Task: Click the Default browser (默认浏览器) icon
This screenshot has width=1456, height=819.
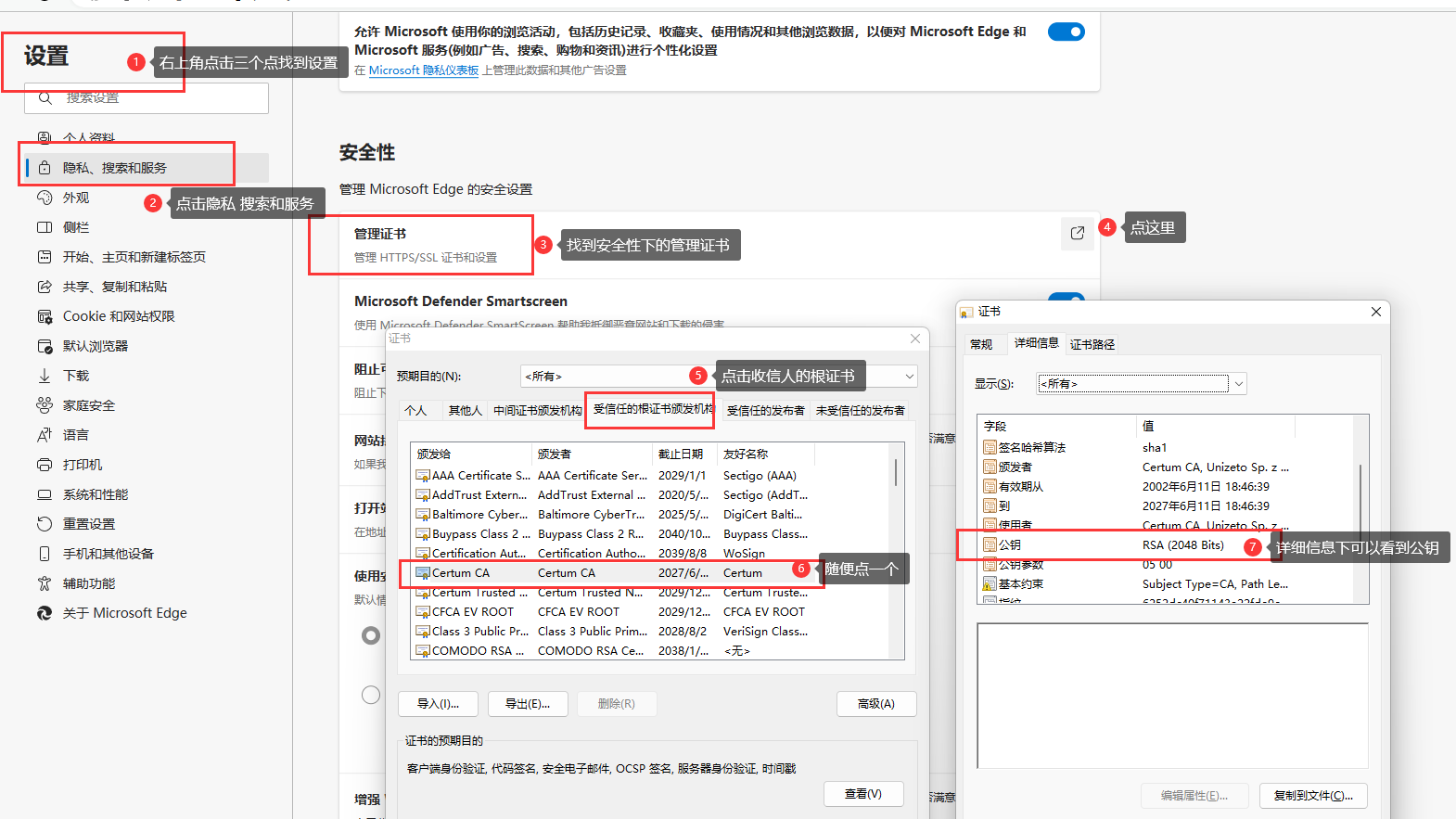Action: 45,346
